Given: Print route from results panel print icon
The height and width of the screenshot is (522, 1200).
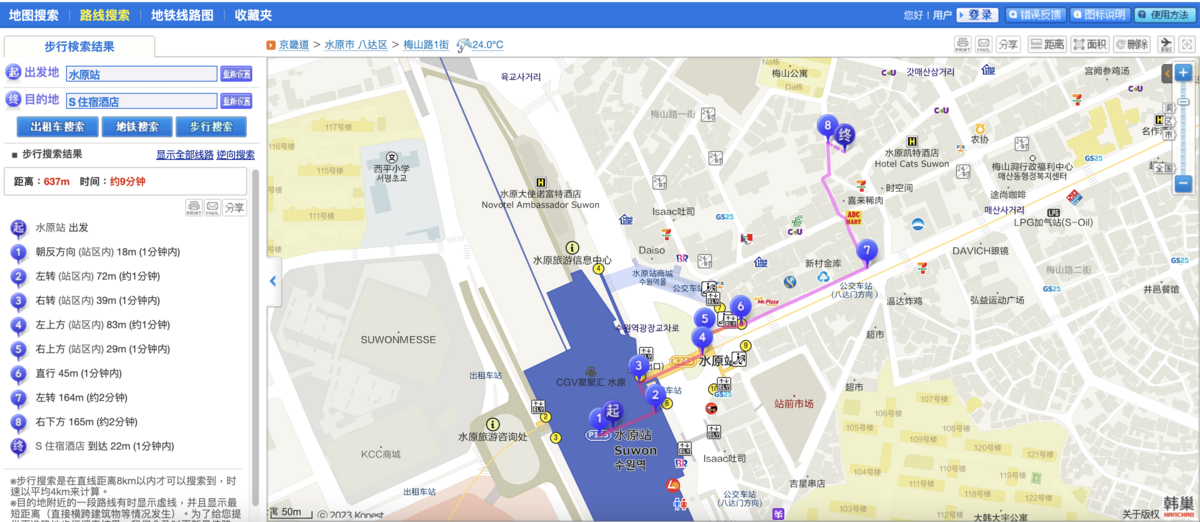Looking at the screenshot, I should tap(194, 207).
